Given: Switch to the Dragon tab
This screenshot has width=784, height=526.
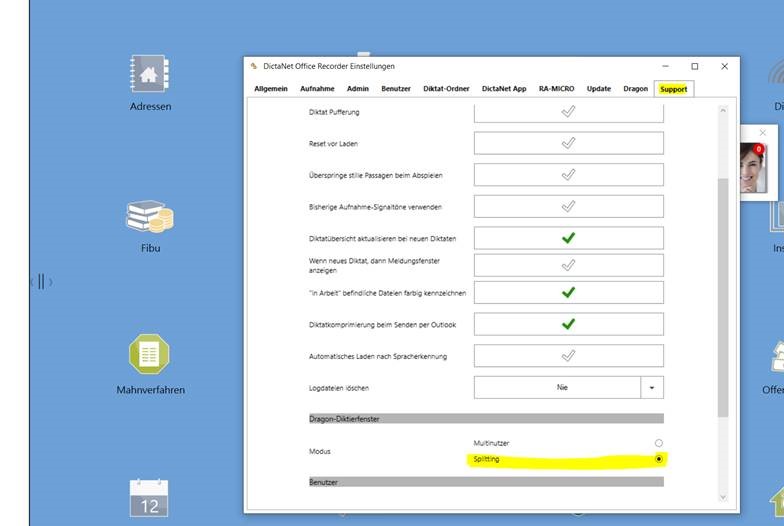Looking at the screenshot, I should 636,88.
